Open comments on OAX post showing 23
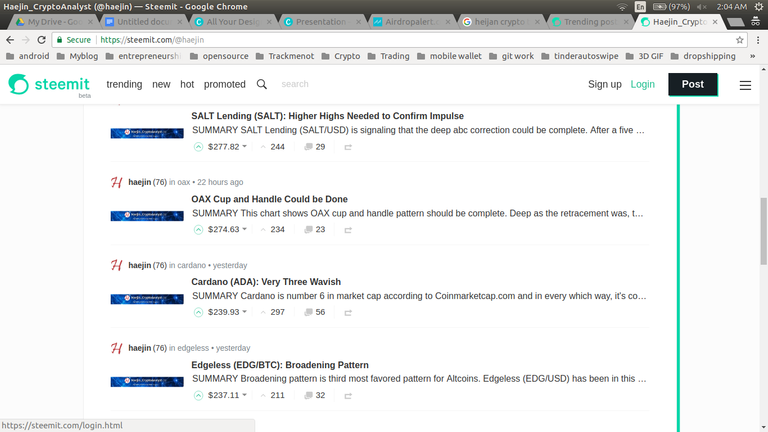This screenshot has height=432, width=768. [x=314, y=229]
